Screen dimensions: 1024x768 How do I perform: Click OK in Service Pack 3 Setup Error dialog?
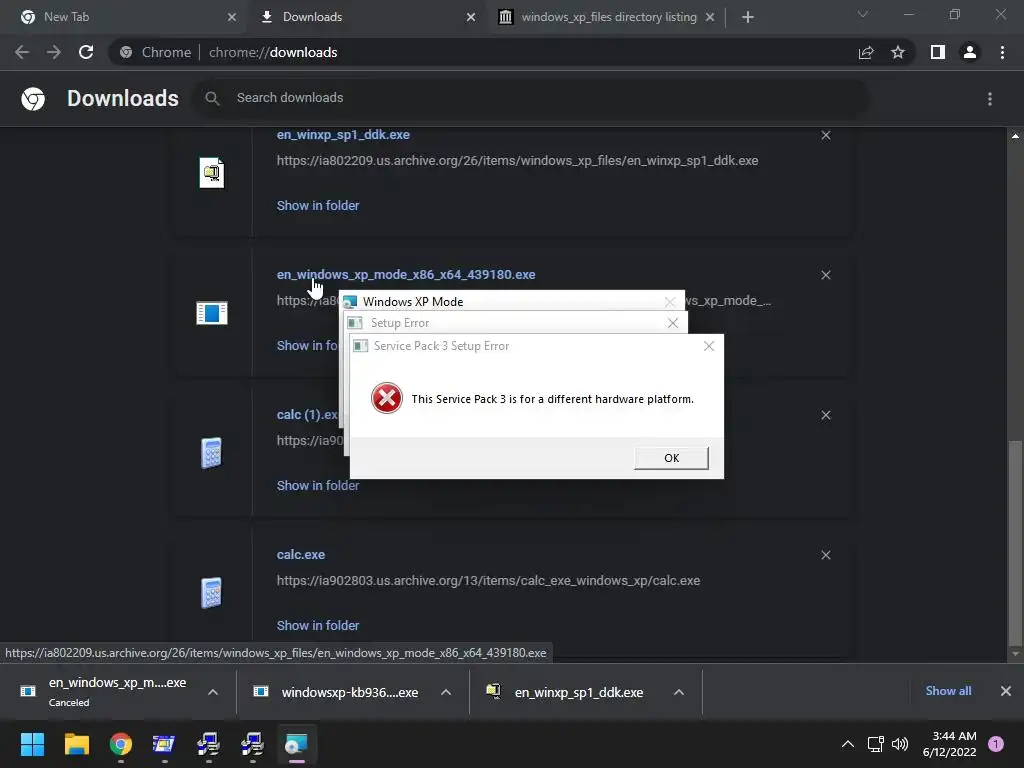pyautogui.click(x=671, y=458)
